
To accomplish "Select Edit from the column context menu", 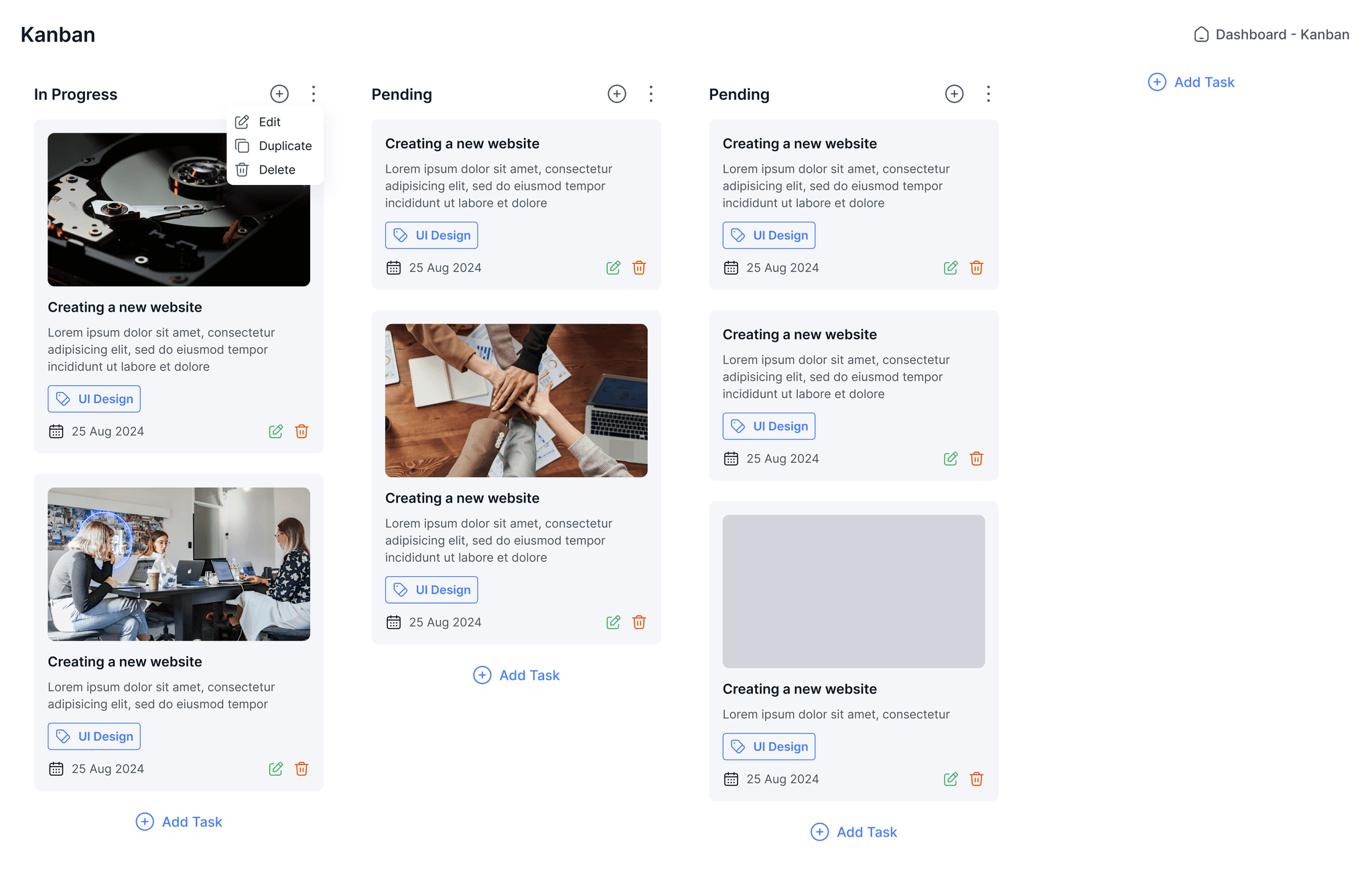I will click(x=269, y=122).
